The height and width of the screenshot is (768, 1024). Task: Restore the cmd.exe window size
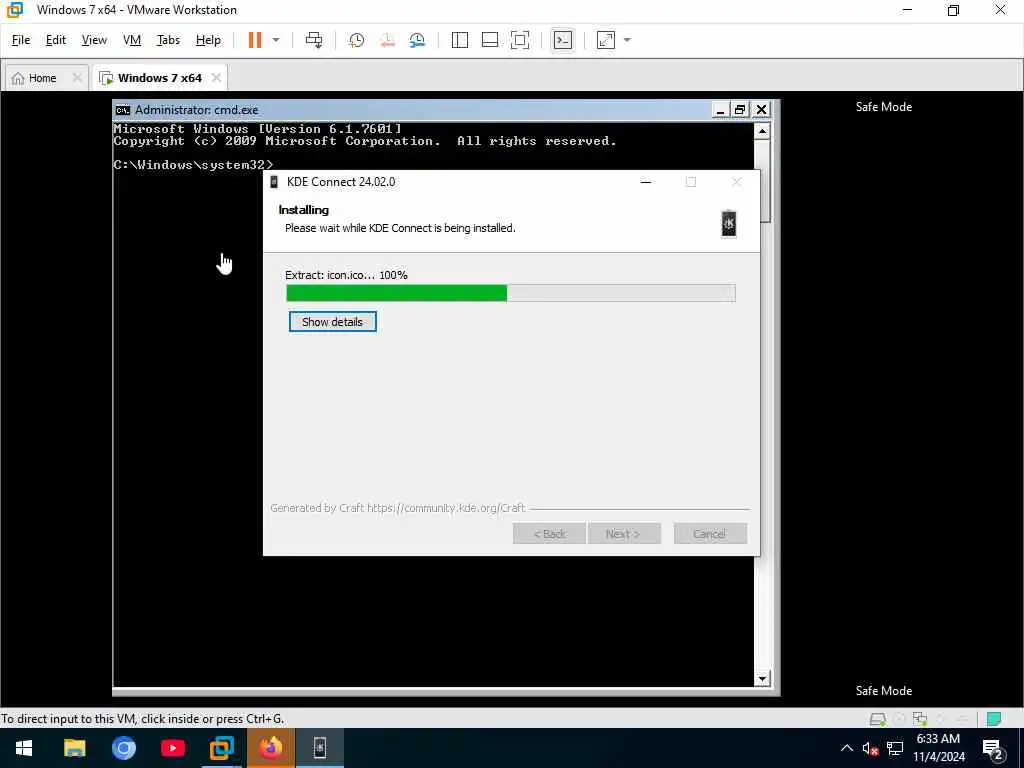[739, 110]
